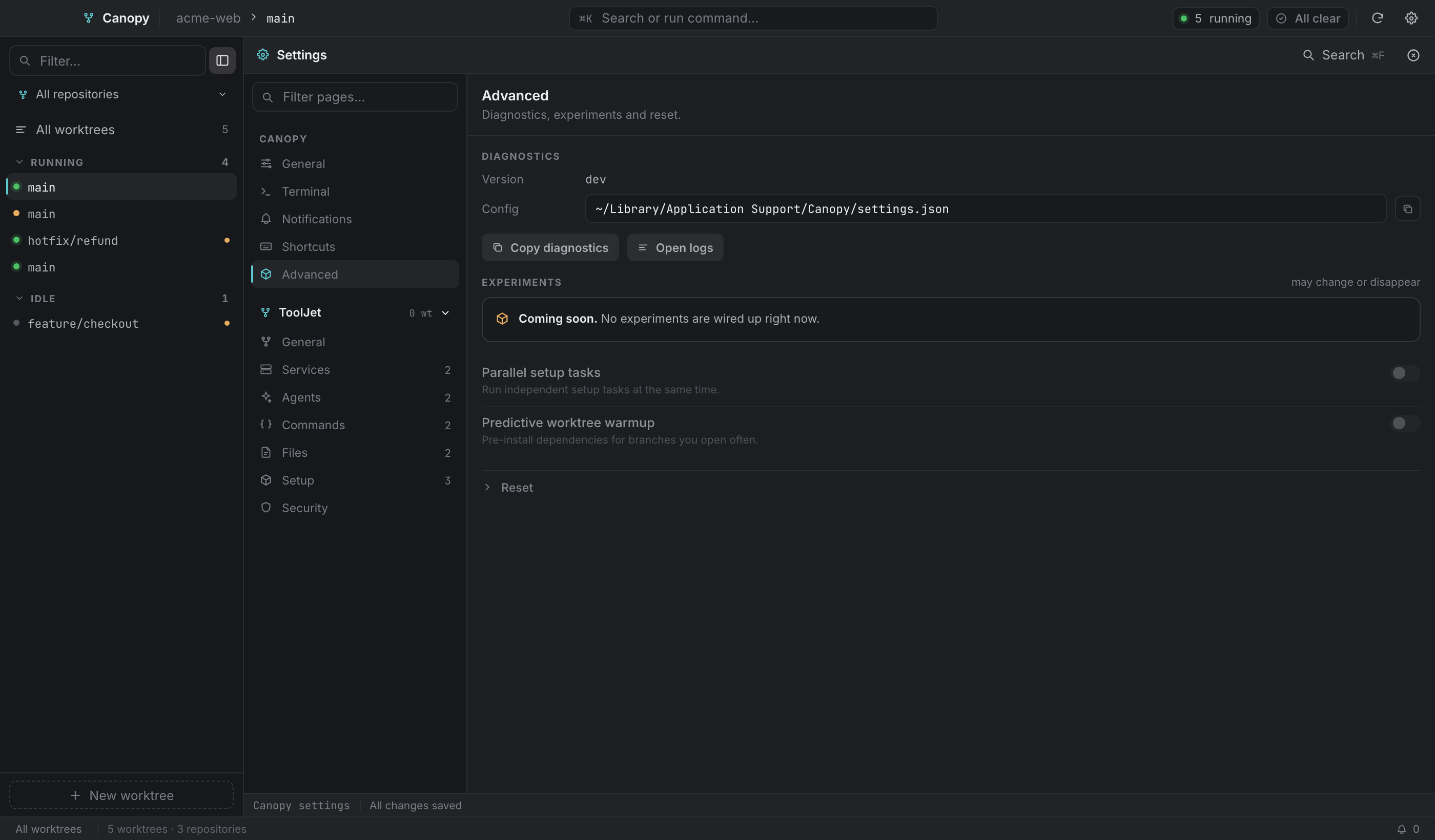
Task: Select the All worktrees row
Action: [121, 130]
